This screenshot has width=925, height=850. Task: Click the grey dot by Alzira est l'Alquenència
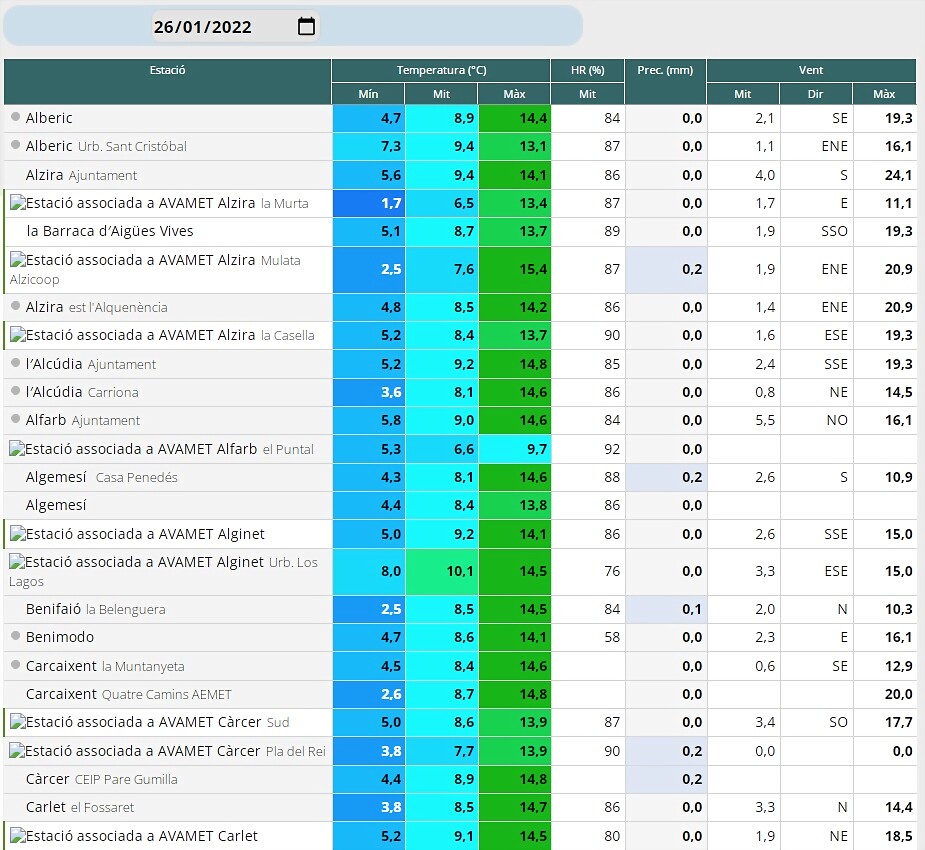[x=16, y=306]
